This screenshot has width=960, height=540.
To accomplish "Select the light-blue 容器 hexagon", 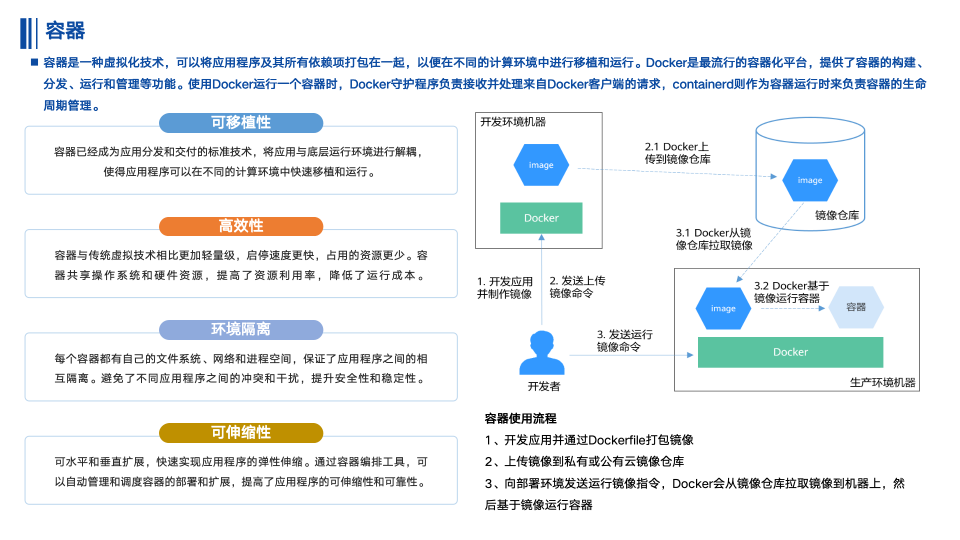I will [856, 307].
